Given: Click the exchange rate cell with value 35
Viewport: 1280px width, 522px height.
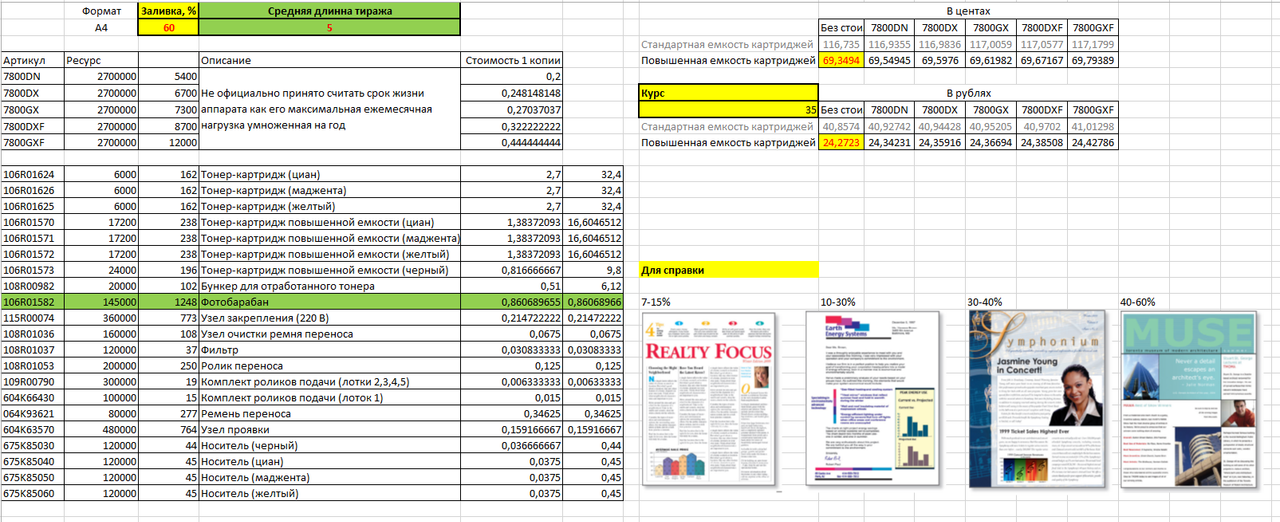Looking at the screenshot, I should coord(729,110).
